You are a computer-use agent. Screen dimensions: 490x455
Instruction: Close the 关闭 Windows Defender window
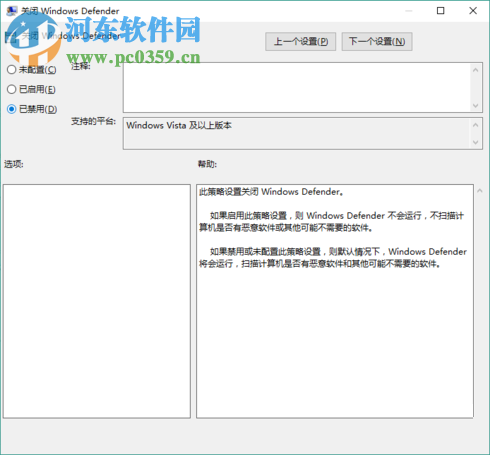473,11
